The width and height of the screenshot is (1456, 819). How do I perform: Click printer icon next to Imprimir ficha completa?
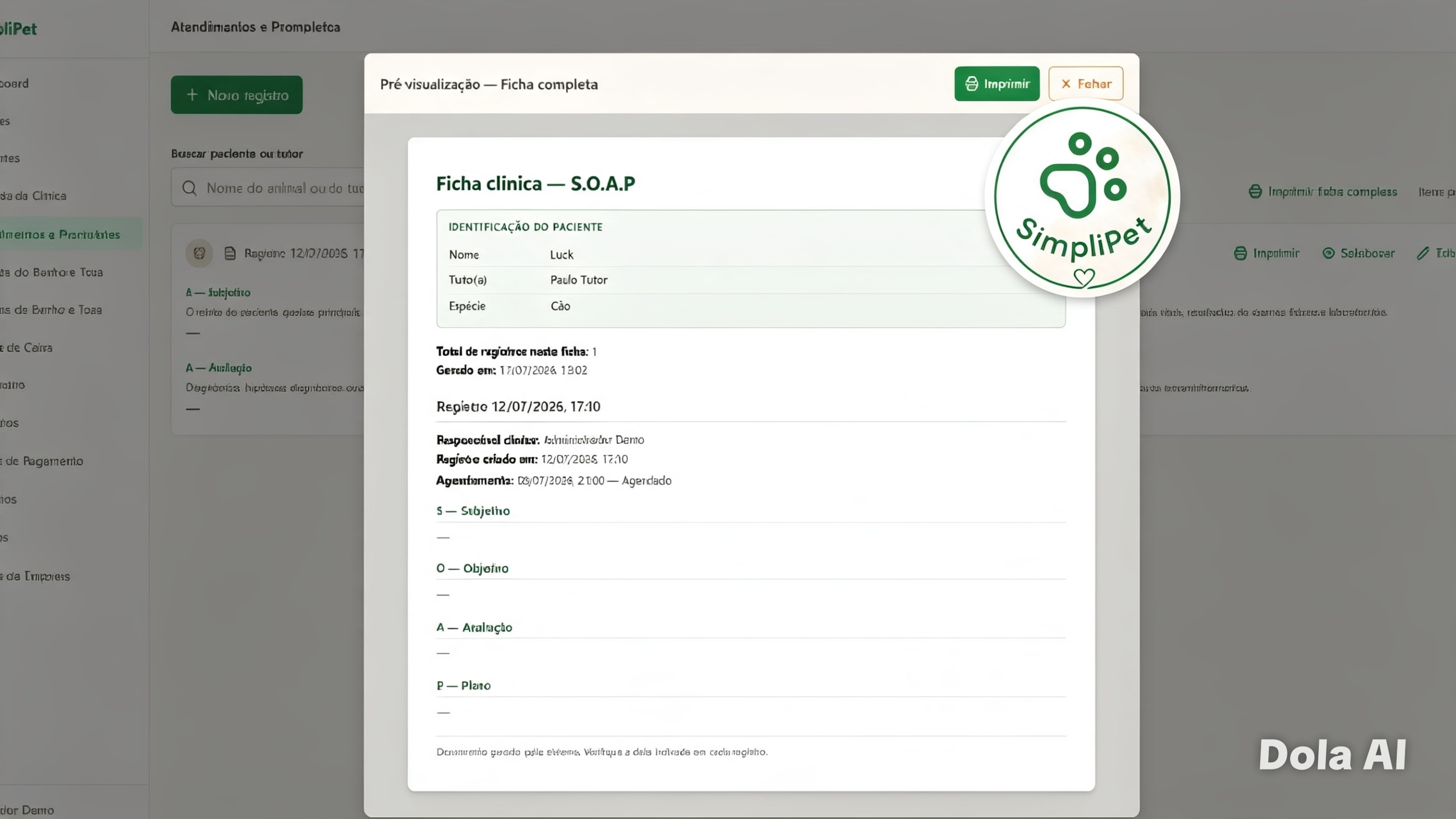coord(1255,192)
